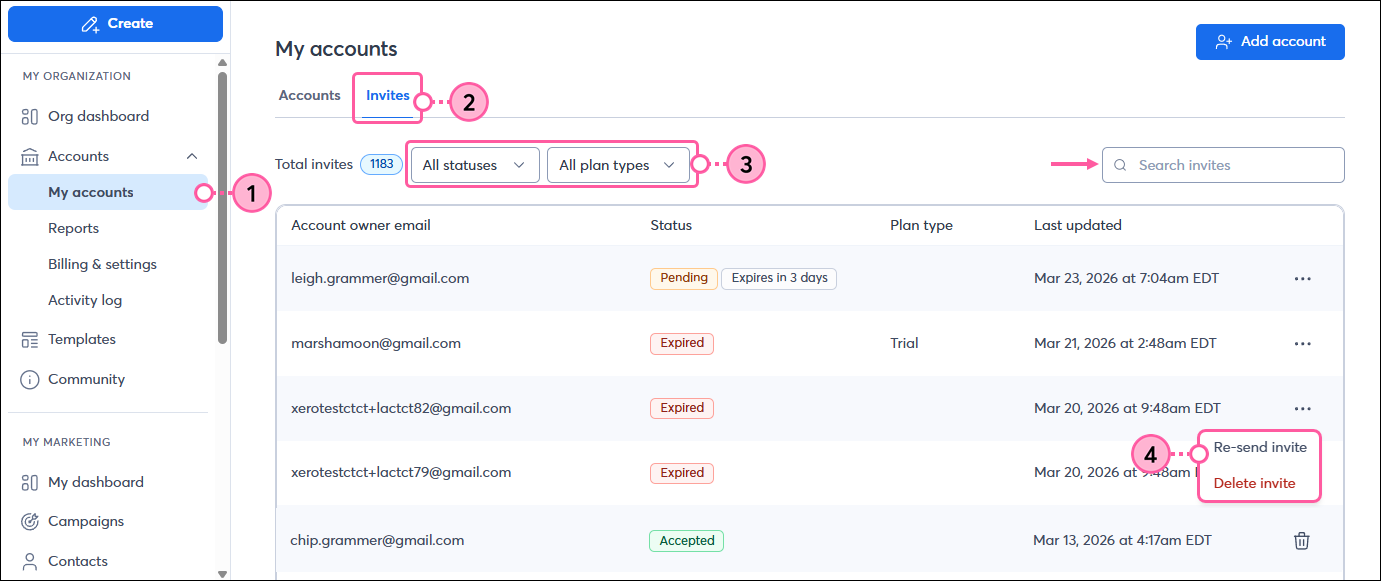
Task: Click the Add account button
Action: coord(1270,42)
